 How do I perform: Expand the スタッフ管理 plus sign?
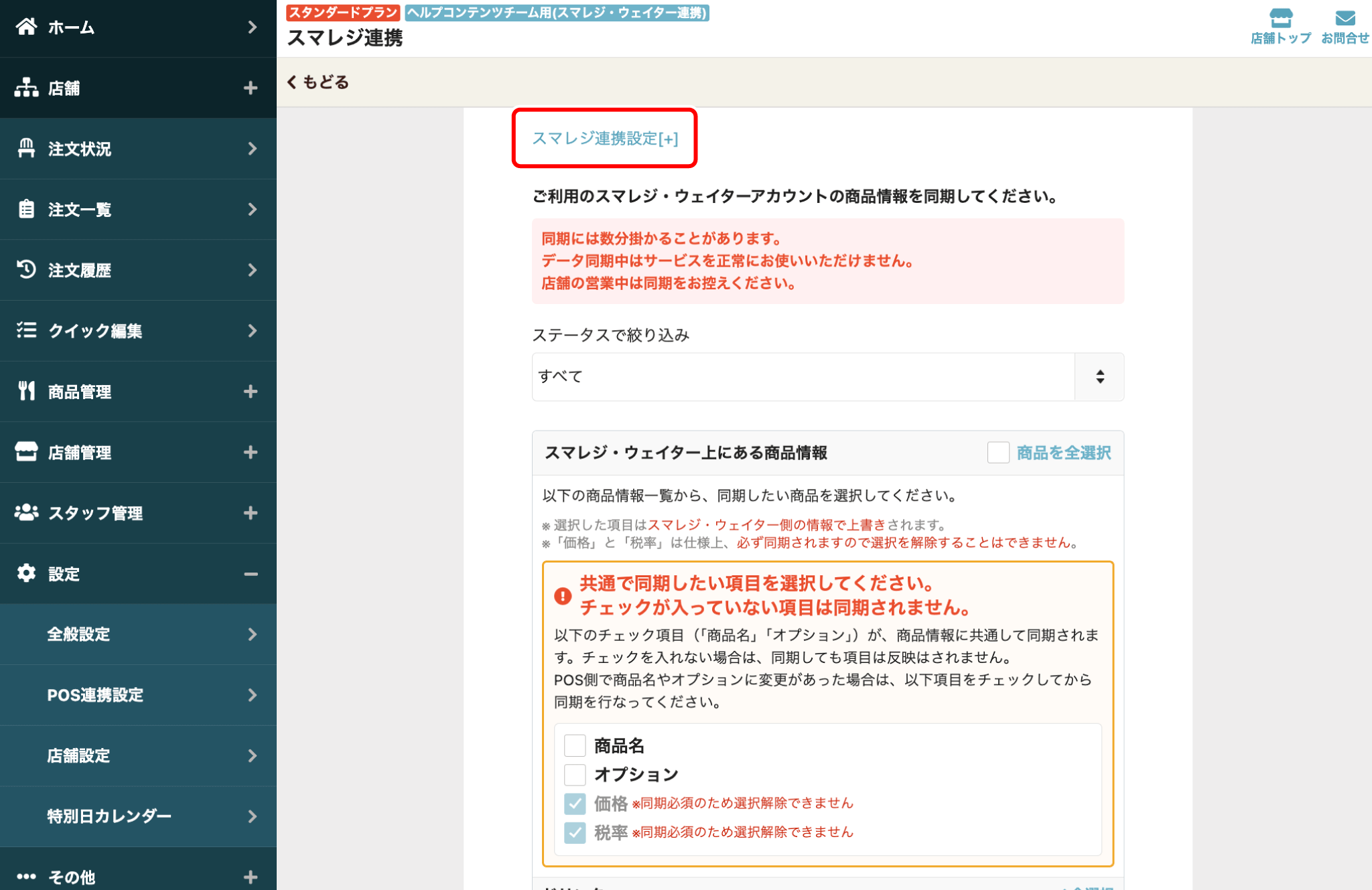click(x=251, y=513)
